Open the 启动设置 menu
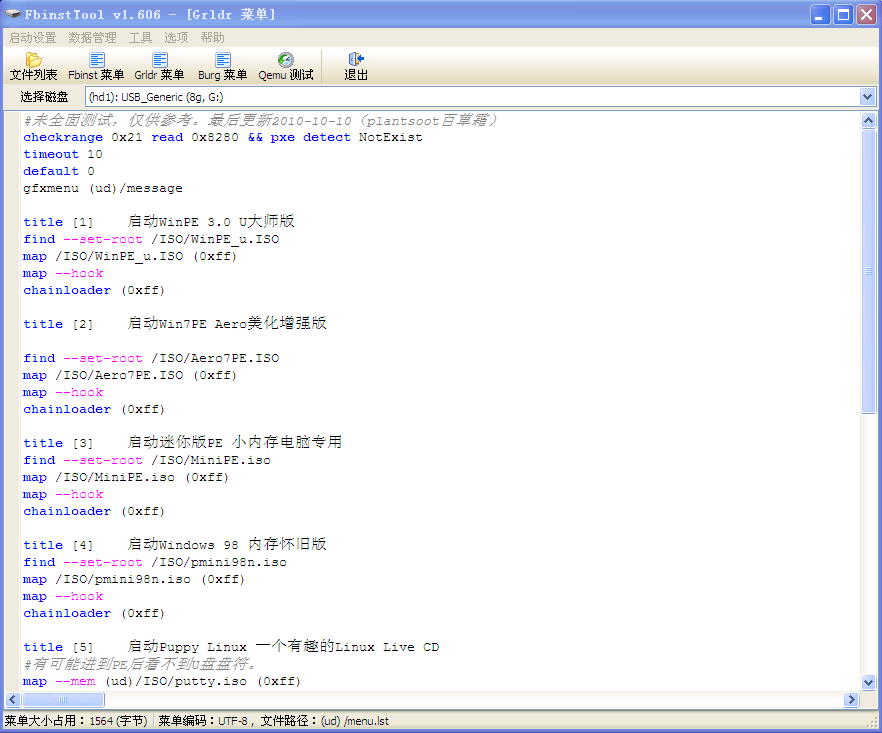882x733 pixels. click(x=33, y=38)
